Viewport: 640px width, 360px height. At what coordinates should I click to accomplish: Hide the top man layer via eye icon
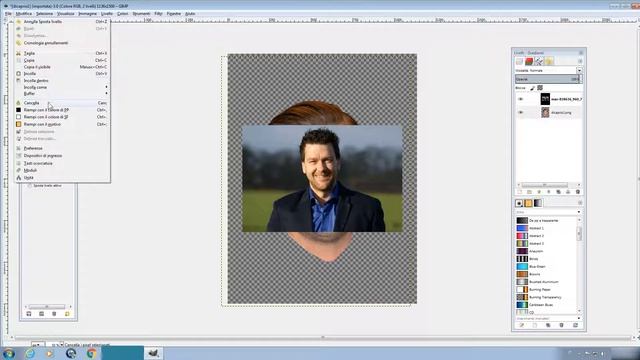pyautogui.click(x=520, y=99)
